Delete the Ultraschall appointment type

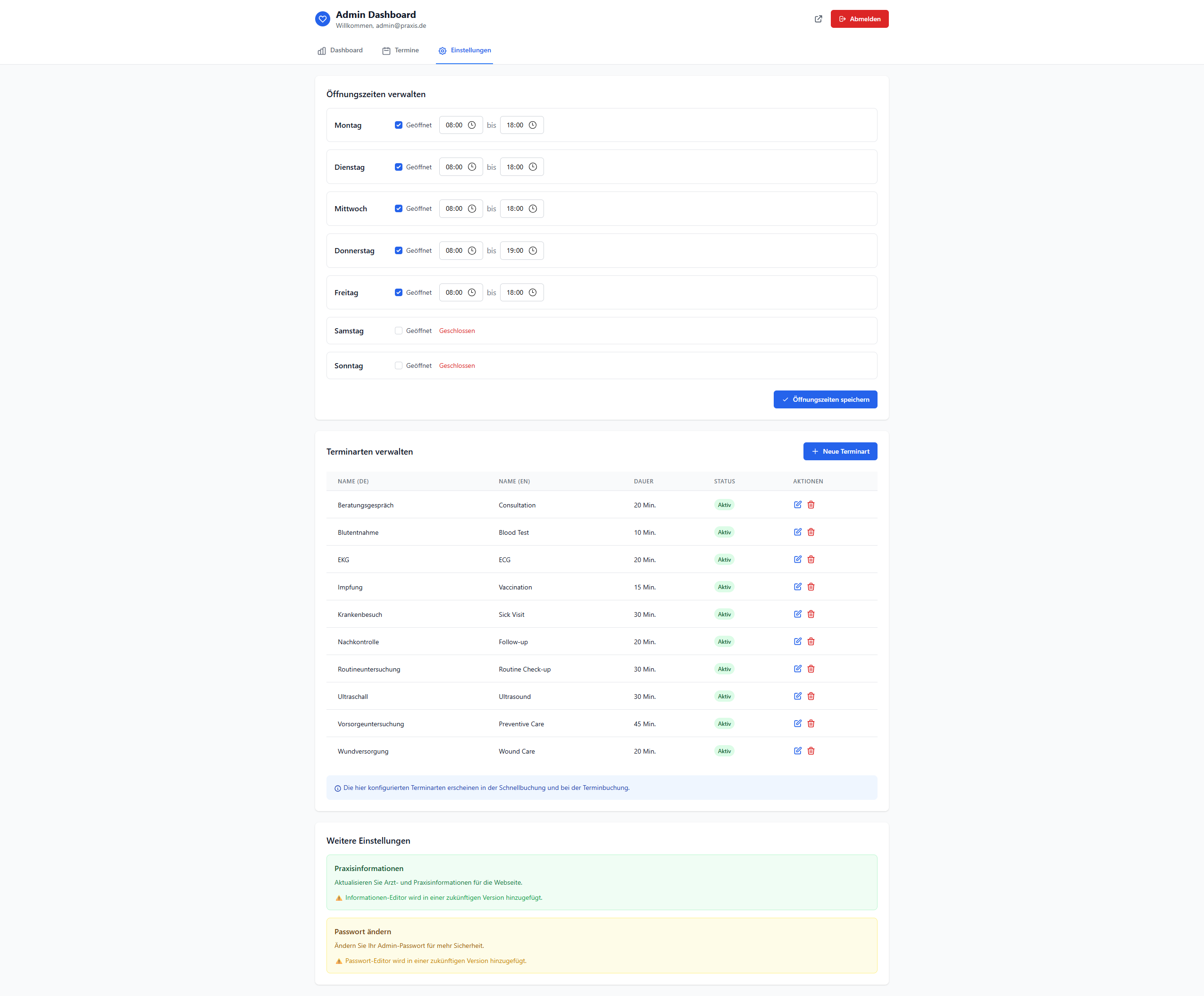coord(811,696)
